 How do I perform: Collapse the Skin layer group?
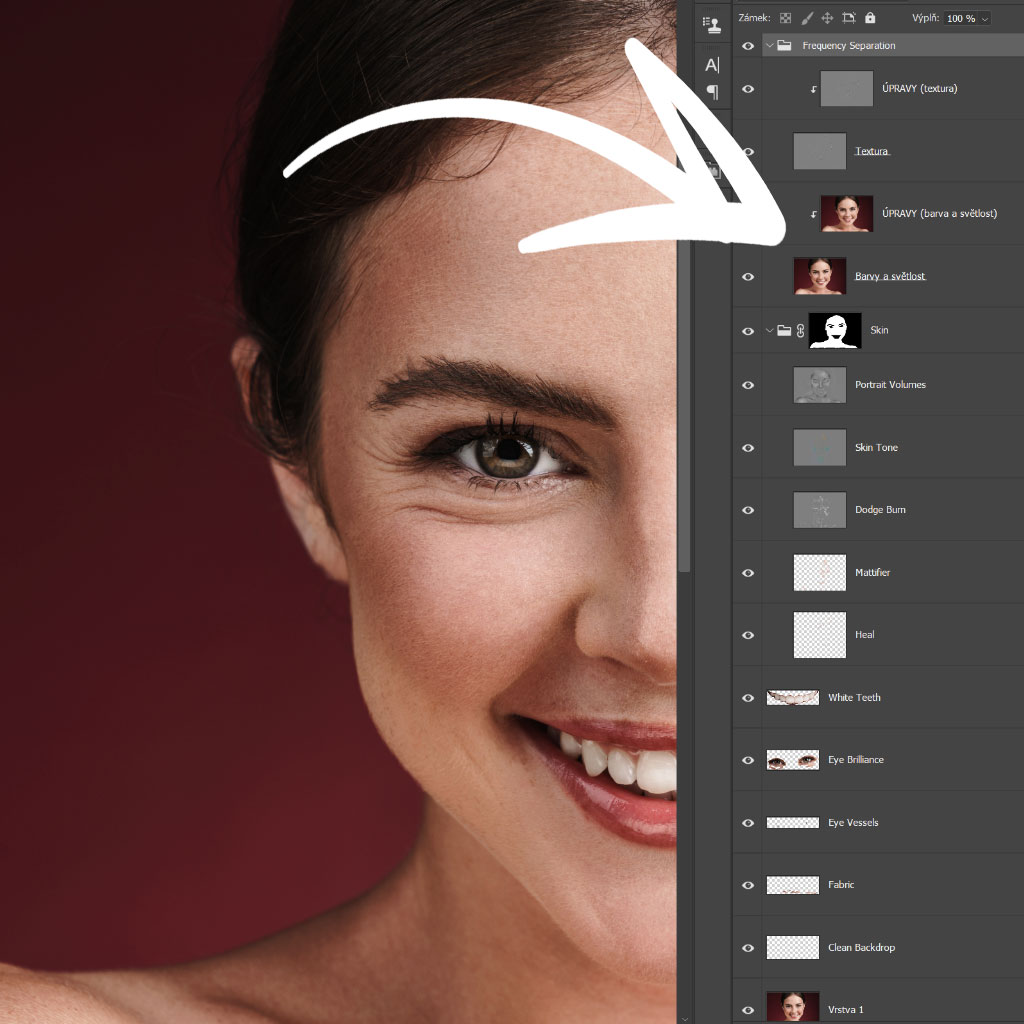[770, 331]
